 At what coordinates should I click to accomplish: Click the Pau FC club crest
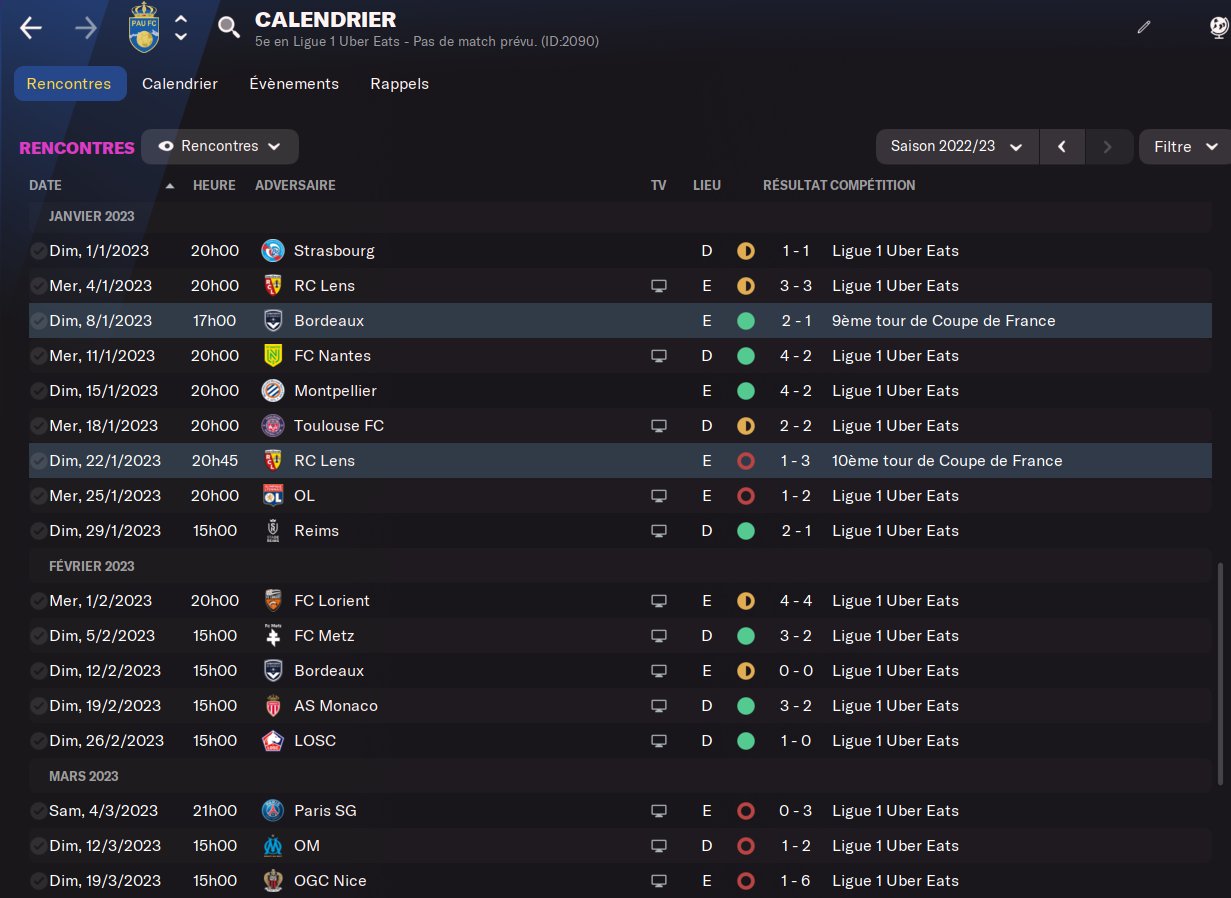click(144, 28)
